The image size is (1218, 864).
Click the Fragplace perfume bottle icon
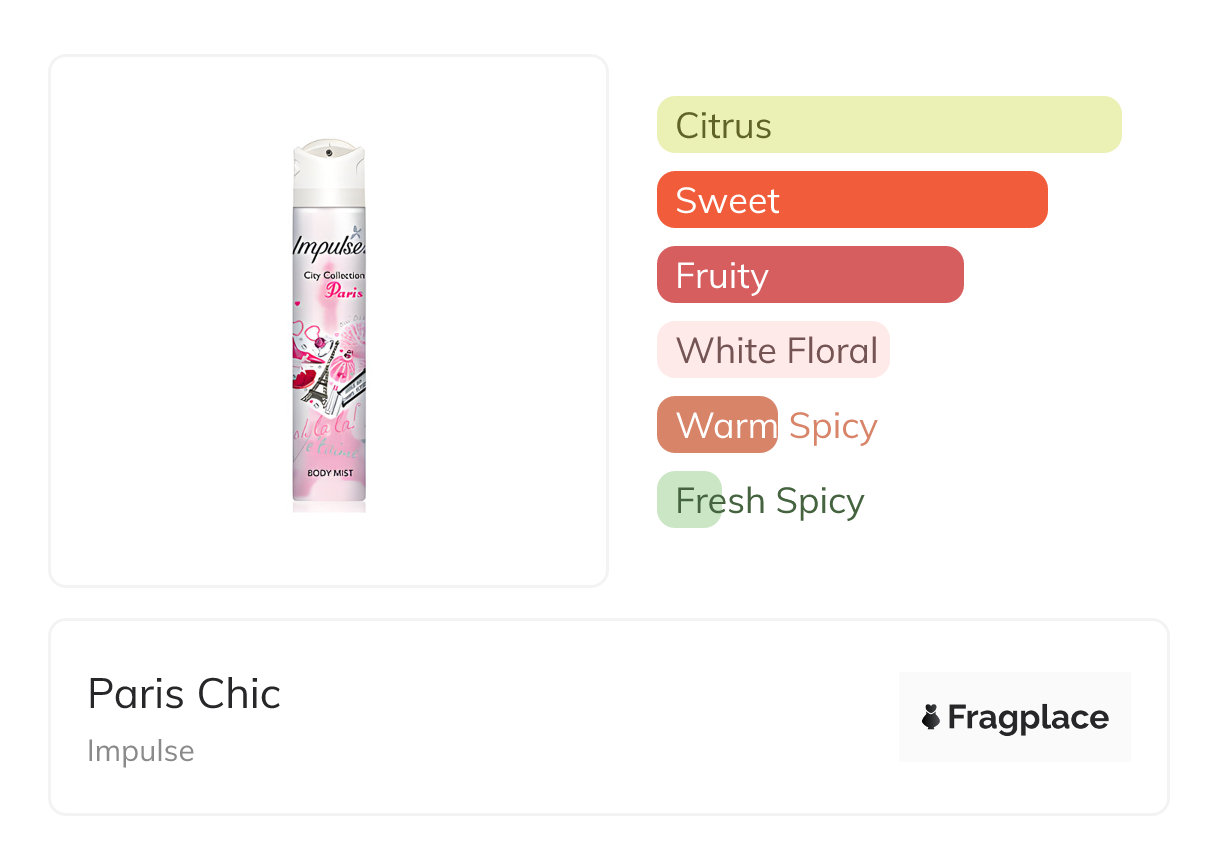[x=931, y=717]
